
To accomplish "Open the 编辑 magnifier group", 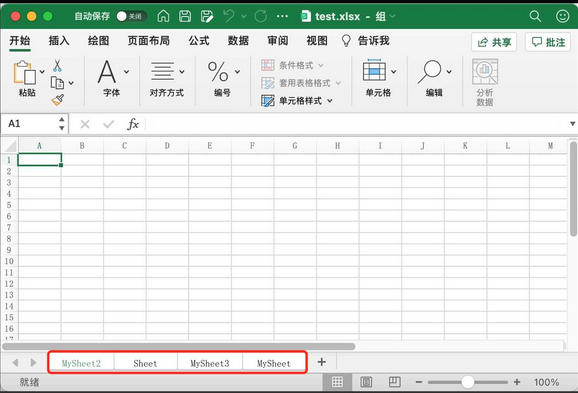I will (x=434, y=78).
